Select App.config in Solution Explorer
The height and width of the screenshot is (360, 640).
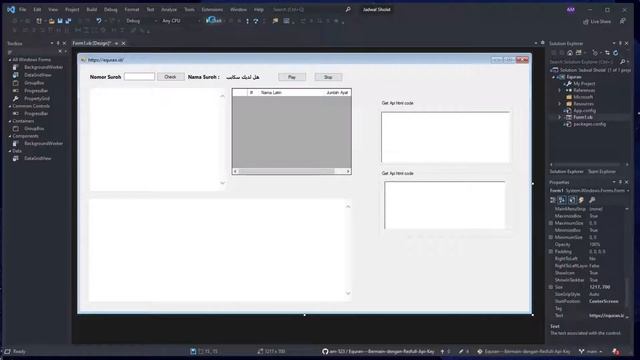(584, 111)
